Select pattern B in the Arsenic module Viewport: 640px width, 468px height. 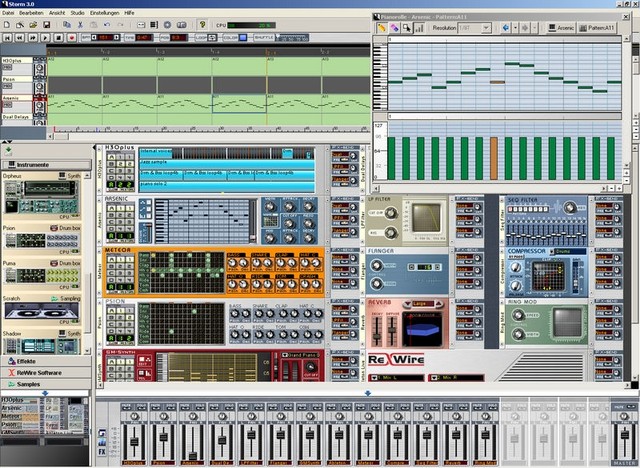click(x=111, y=215)
